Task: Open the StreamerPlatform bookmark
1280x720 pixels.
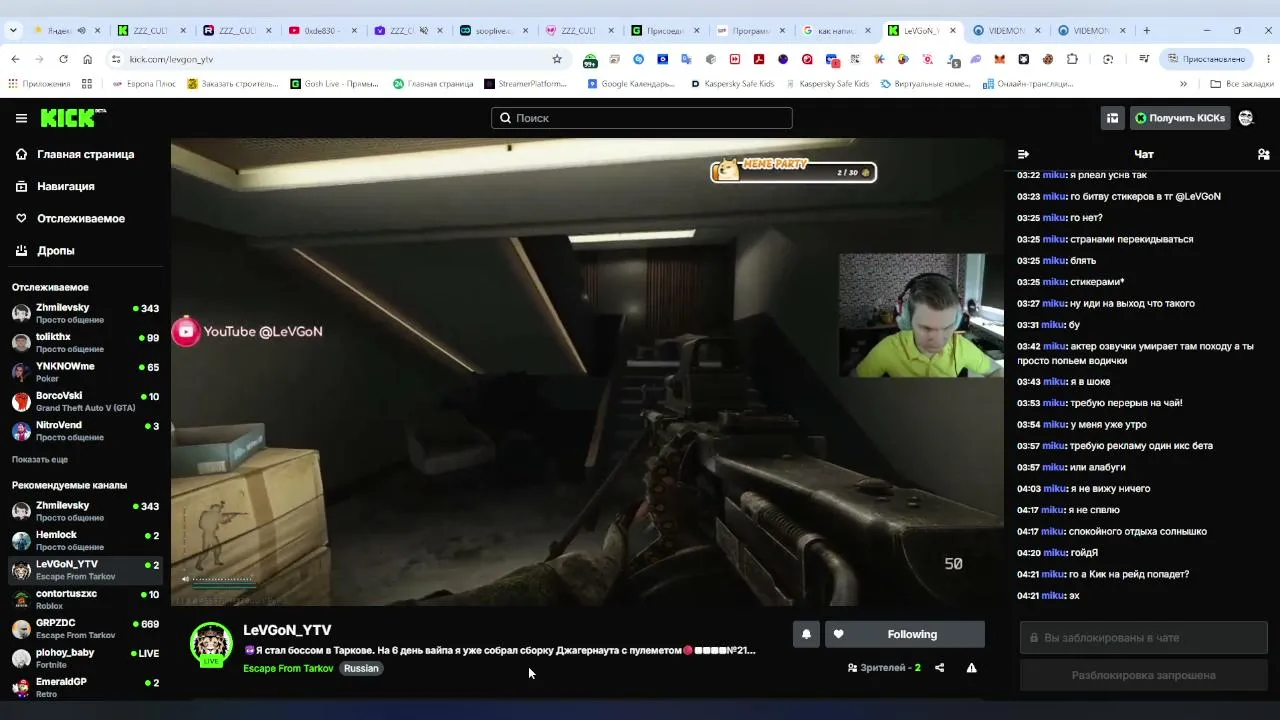Action: 526,84
